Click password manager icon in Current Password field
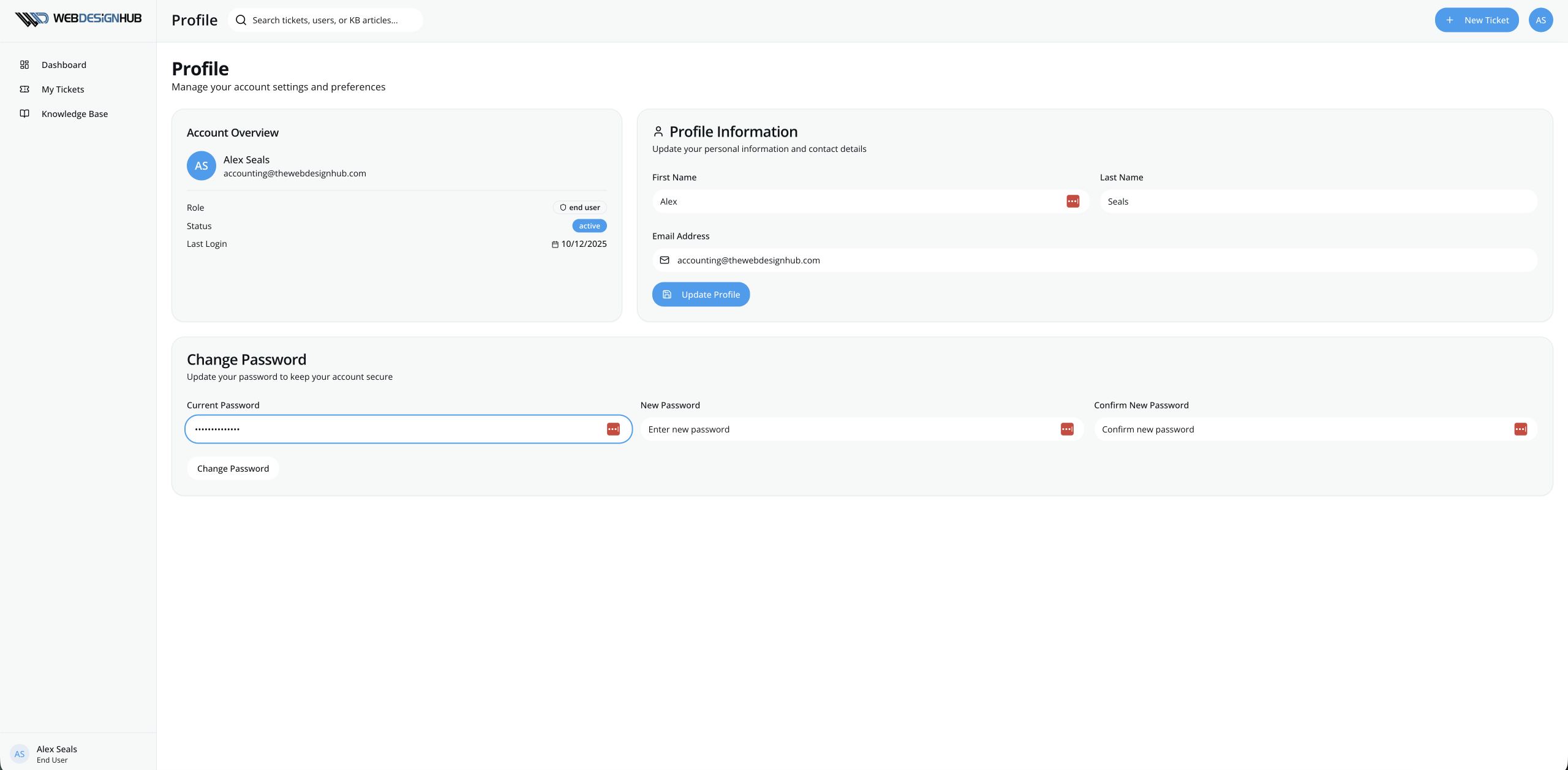 [613, 429]
